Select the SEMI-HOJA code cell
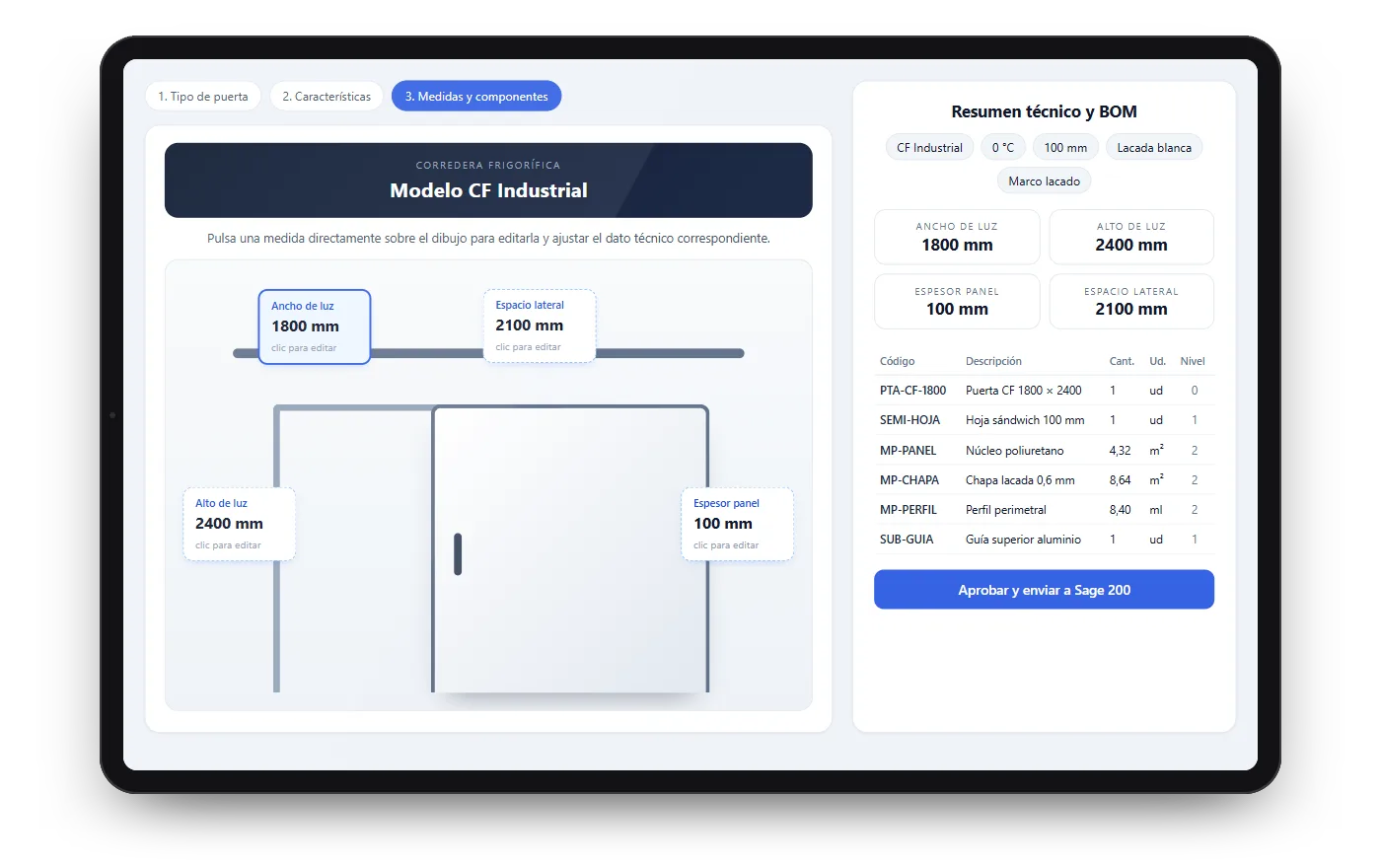The height and width of the screenshot is (868, 1381). click(909, 420)
